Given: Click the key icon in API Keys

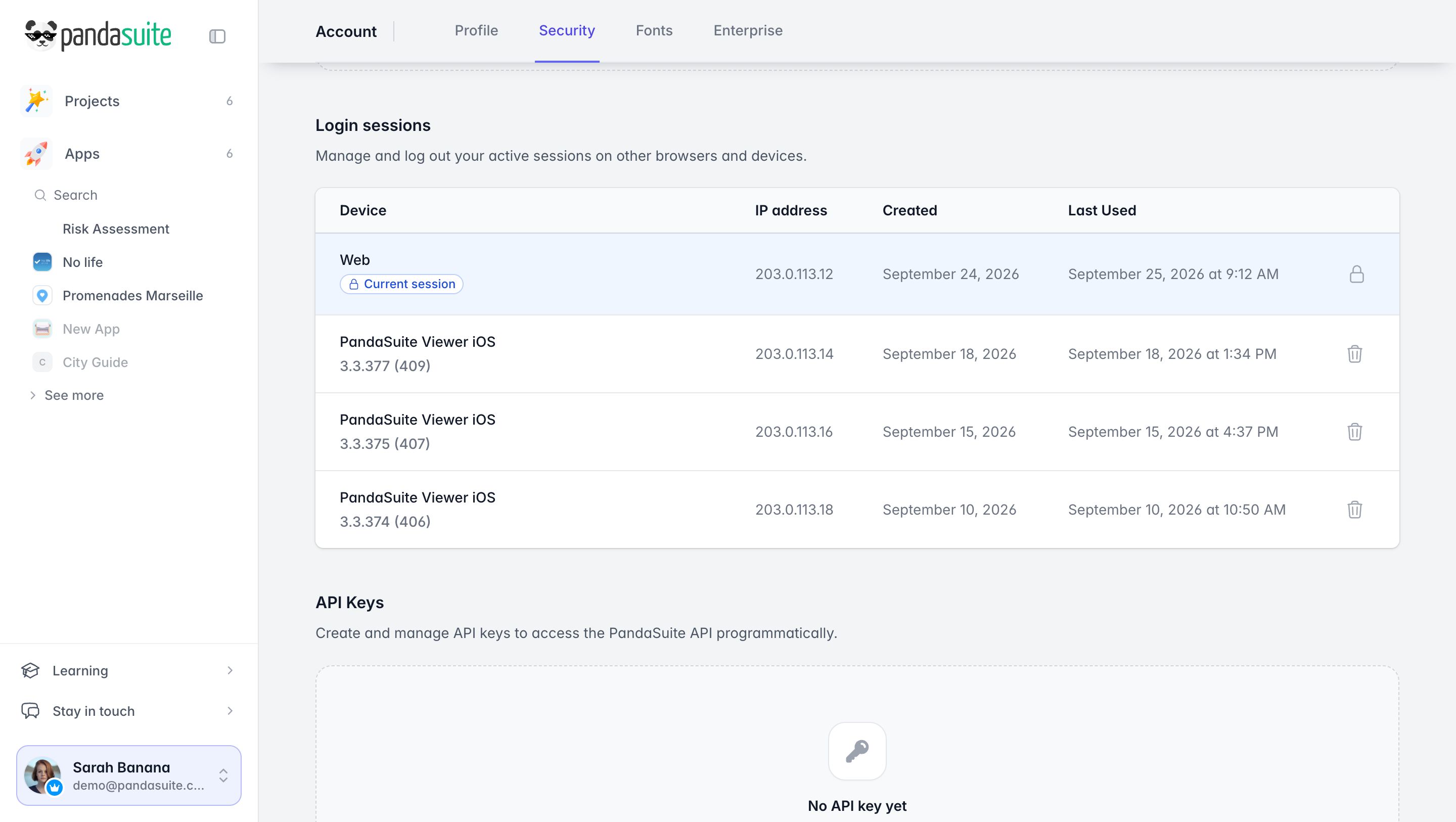Looking at the screenshot, I should (x=857, y=751).
